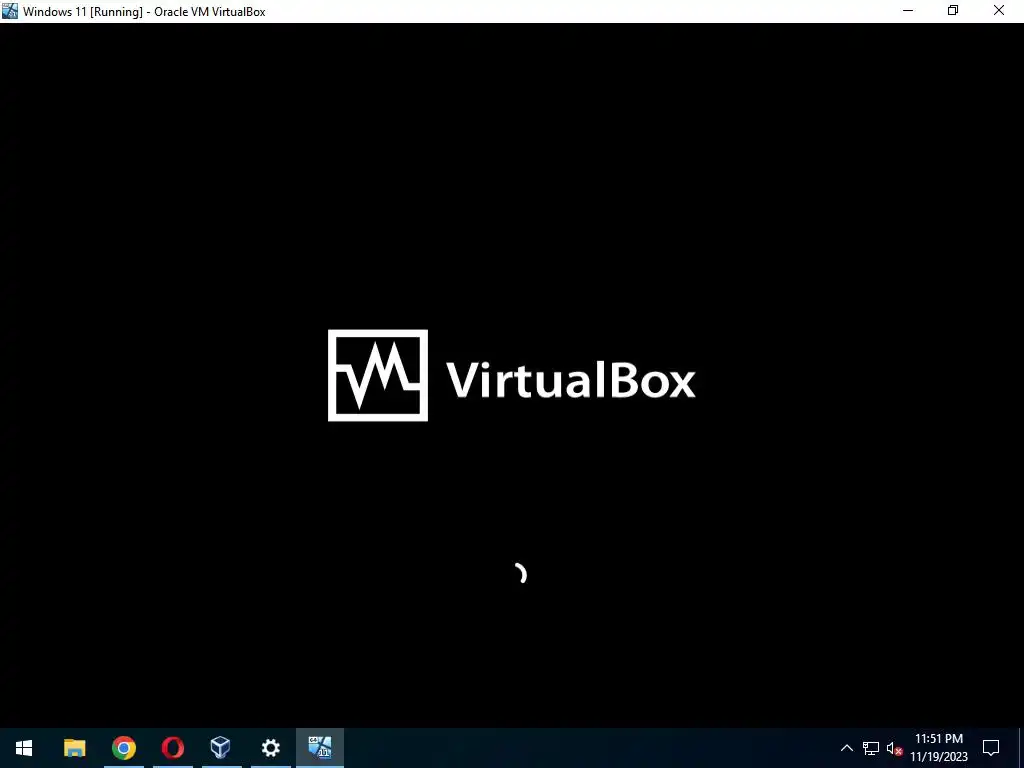The height and width of the screenshot is (768, 1024).
Task: Show hidden icons in the system tray
Action: tap(846, 748)
